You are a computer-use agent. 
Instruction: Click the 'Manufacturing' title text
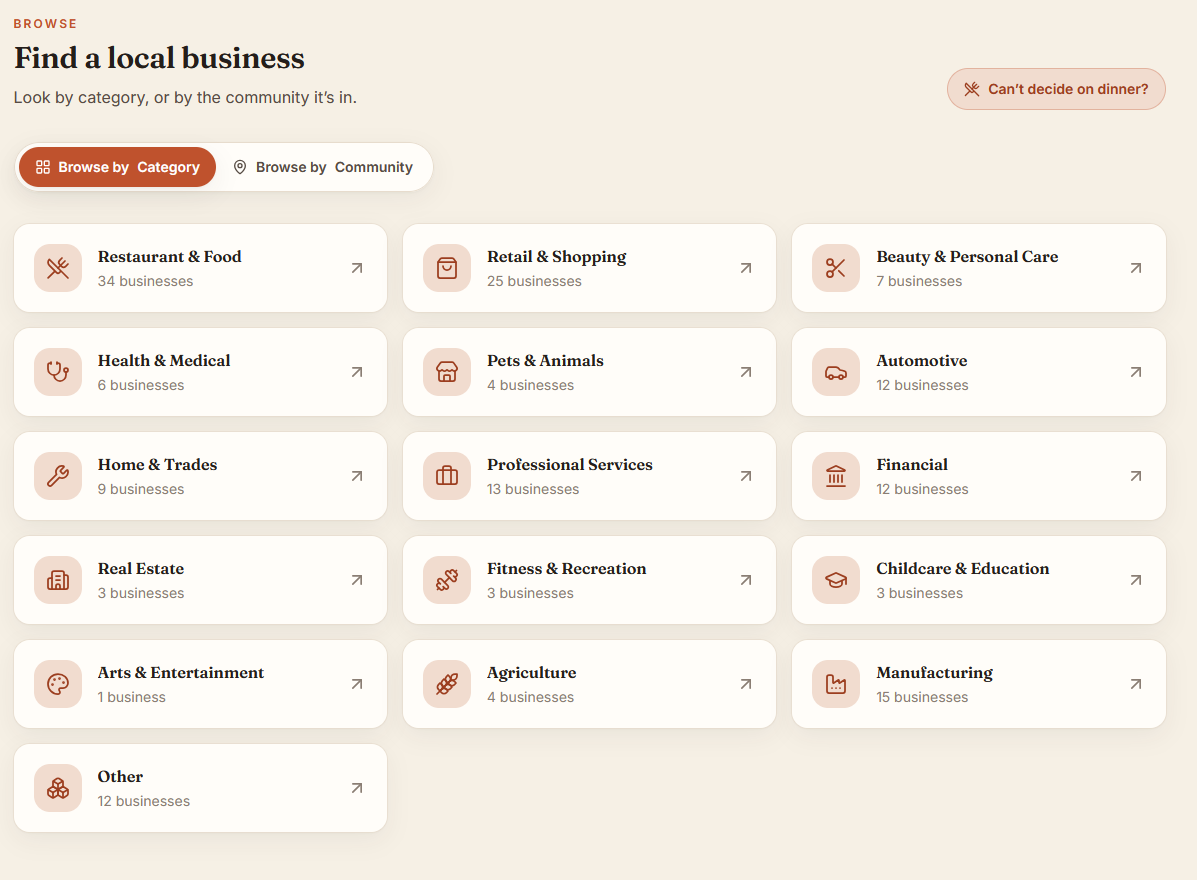point(934,673)
